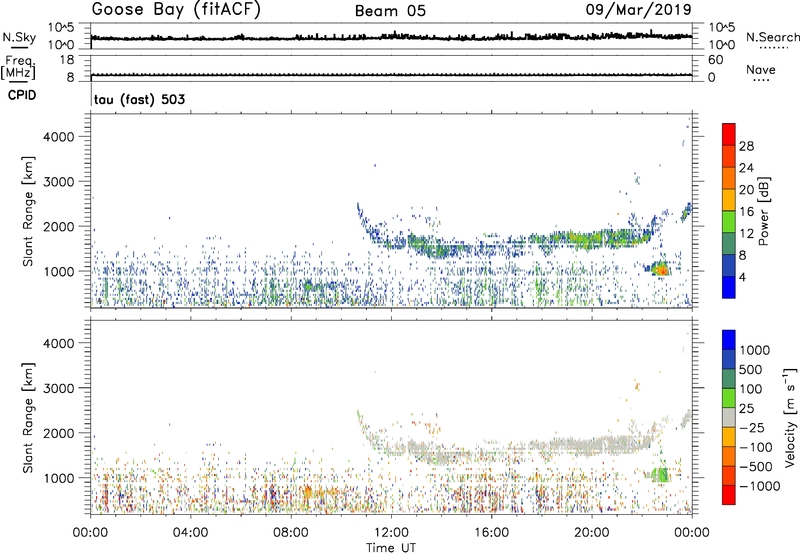
Task: Click the "04:00" time tick label
Action: (x=191, y=533)
